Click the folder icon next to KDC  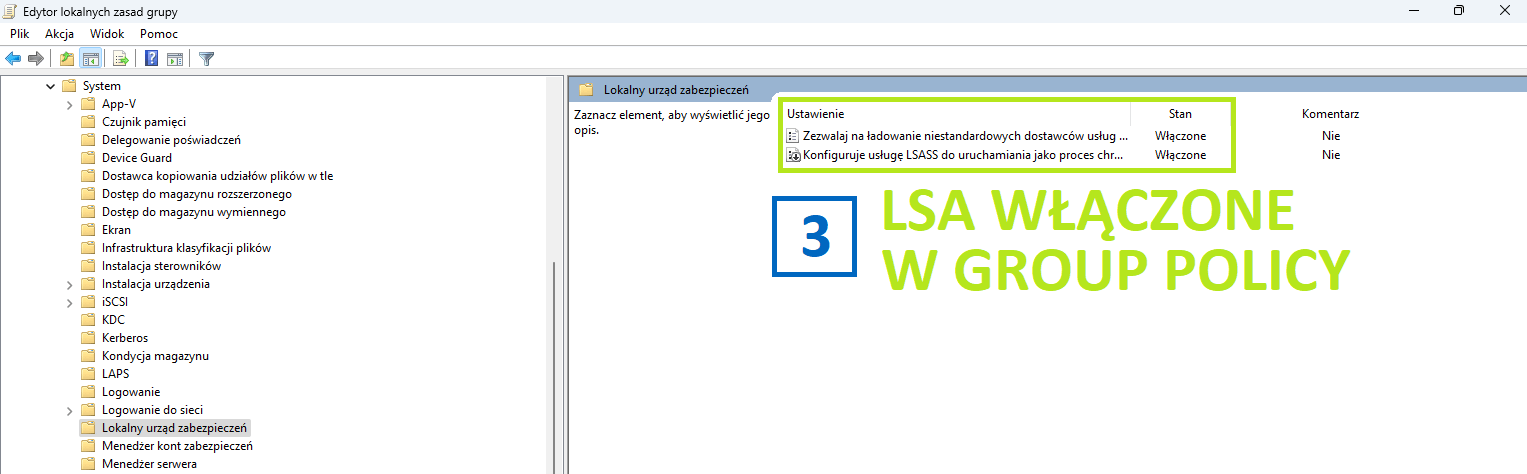click(88, 320)
